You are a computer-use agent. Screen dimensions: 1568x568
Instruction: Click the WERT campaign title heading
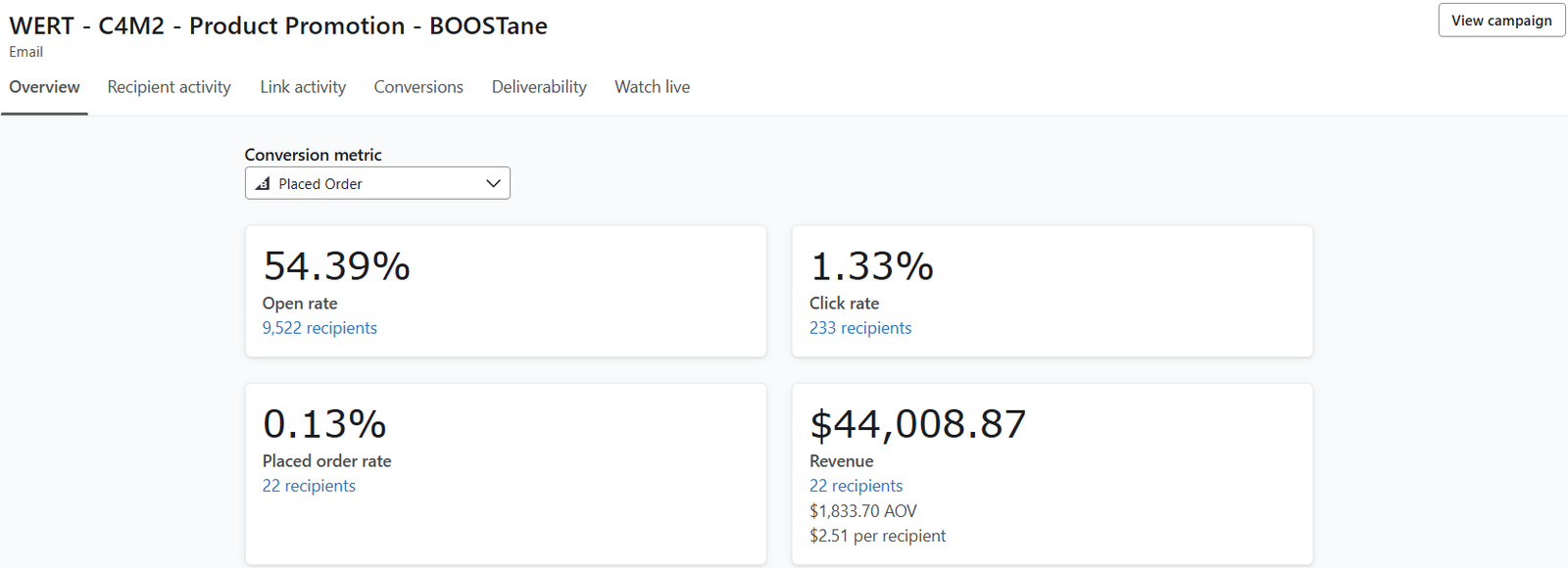(x=278, y=26)
